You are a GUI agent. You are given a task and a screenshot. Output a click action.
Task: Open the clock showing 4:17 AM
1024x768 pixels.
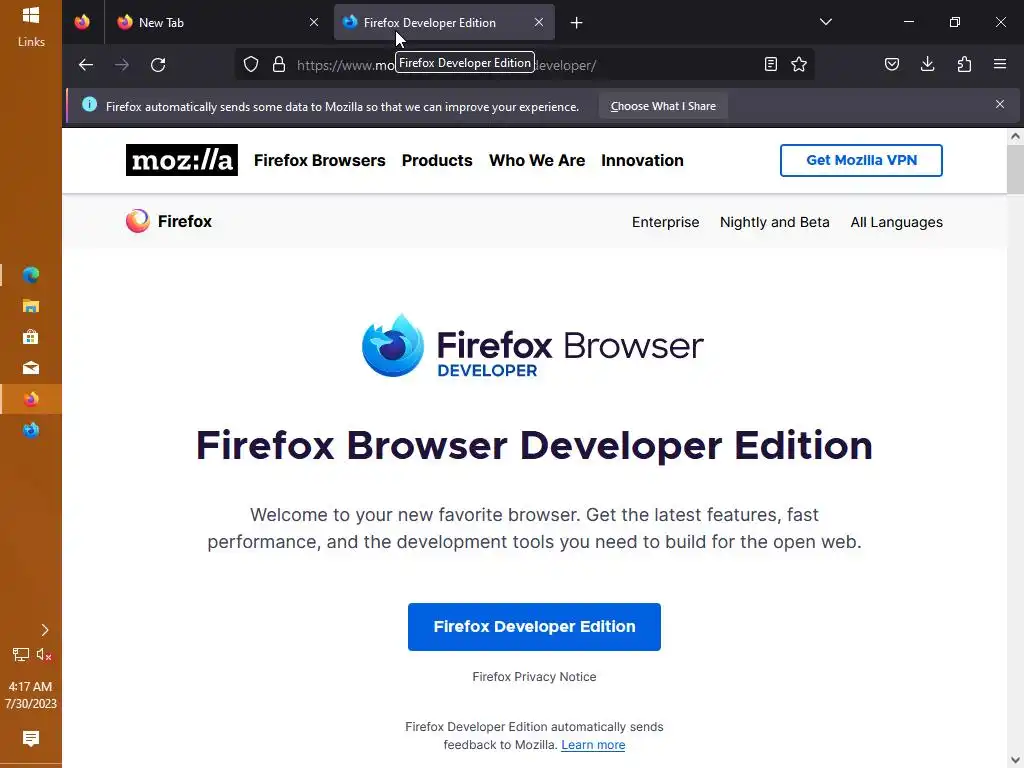point(31,695)
